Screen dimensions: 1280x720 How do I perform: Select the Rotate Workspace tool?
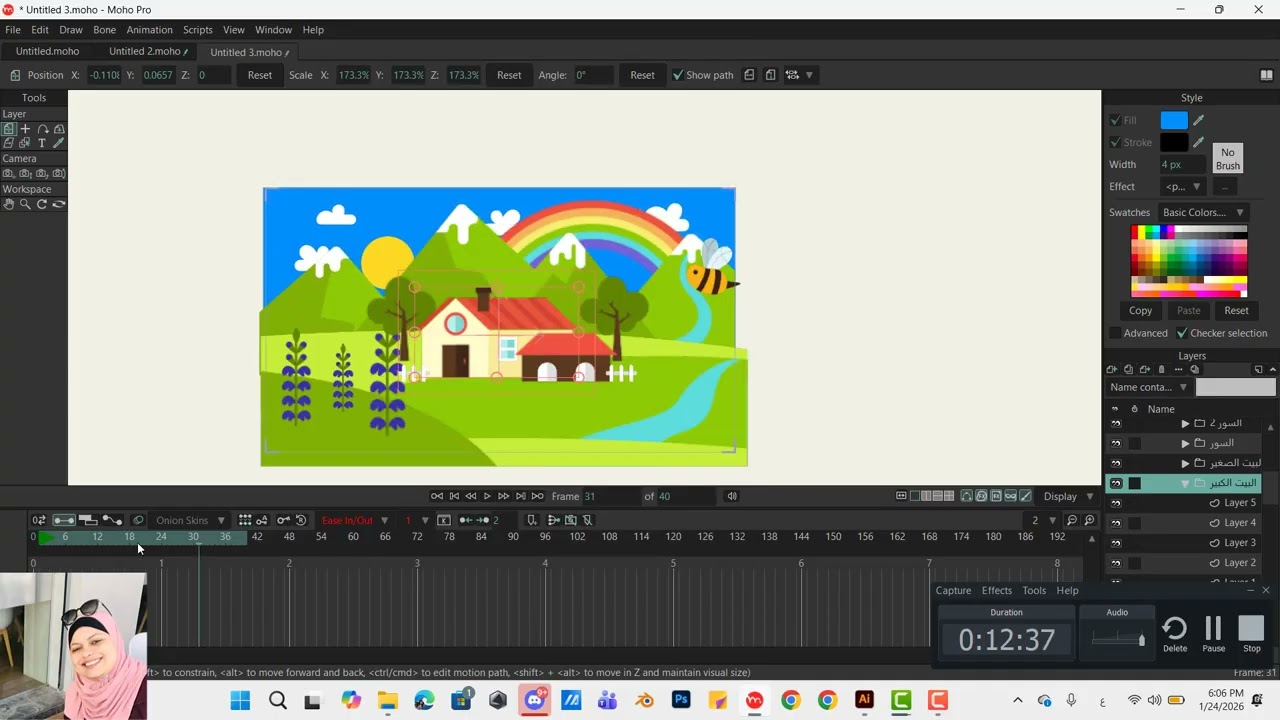coord(42,204)
